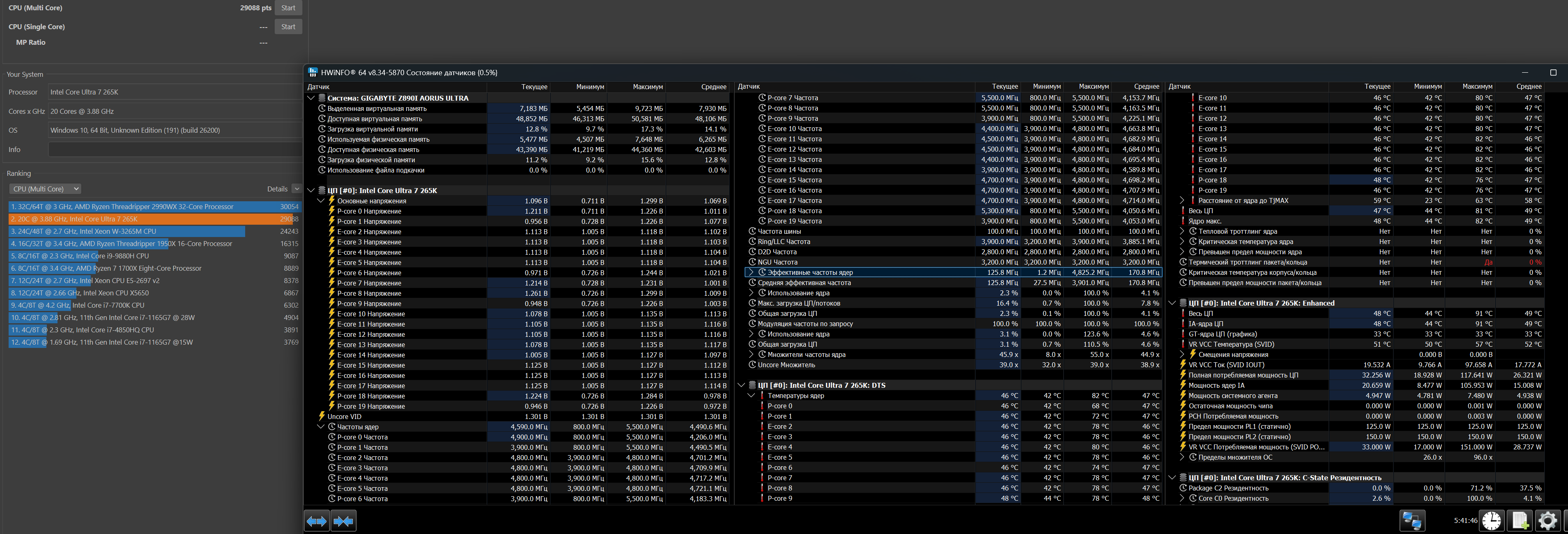Click the HWiNFO title bar app icon
This screenshot has height=534, width=1568.
(313, 72)
